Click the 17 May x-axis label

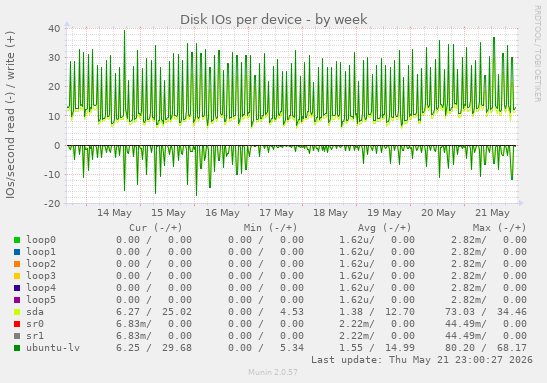point(276,213)
